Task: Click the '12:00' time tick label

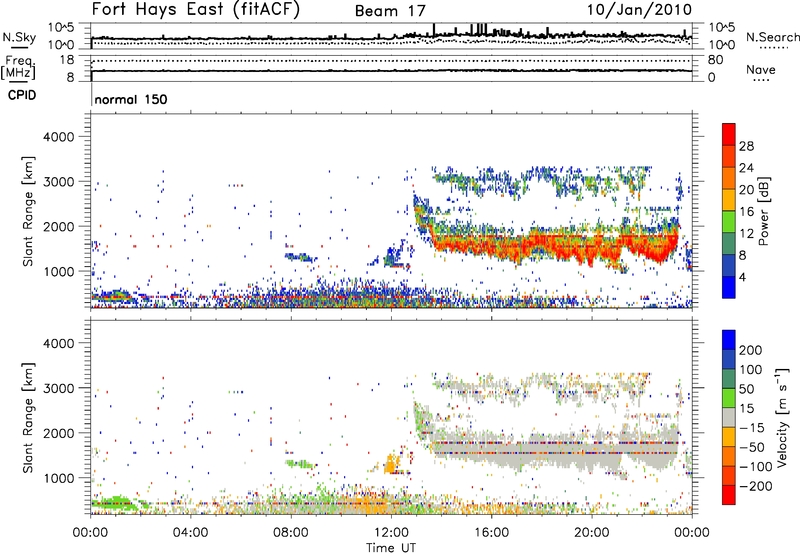Action: pyautogui.click(x=391, y=533)
